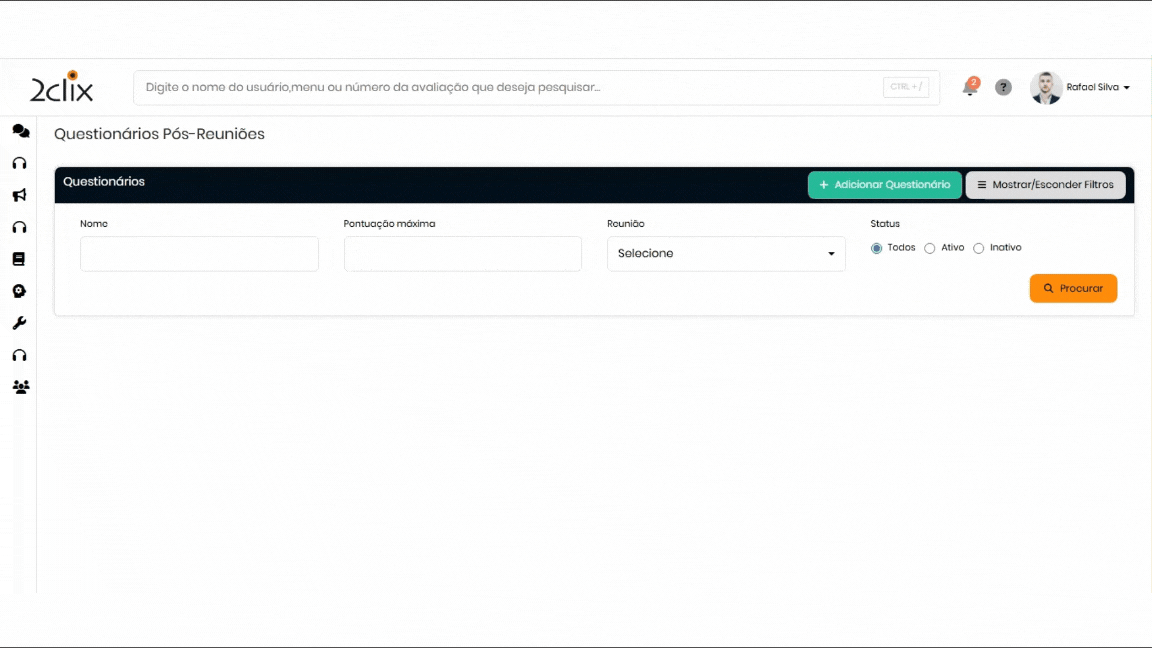Click the megaphone icon in sidebar
The width and height of the screenshot is (1152, 648).
pos(19,195)
